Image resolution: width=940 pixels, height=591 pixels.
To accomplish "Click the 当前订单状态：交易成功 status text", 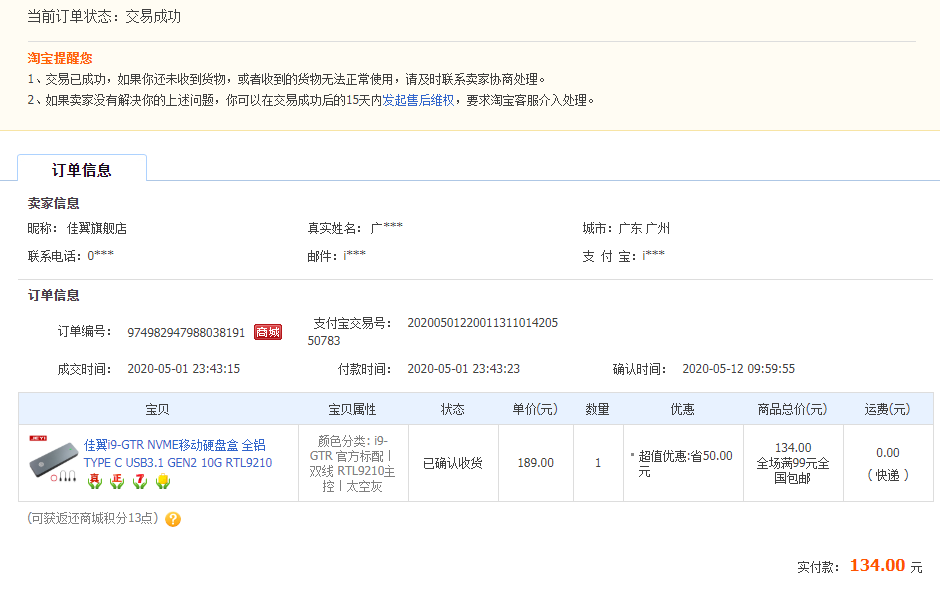I will pos(104,17).
